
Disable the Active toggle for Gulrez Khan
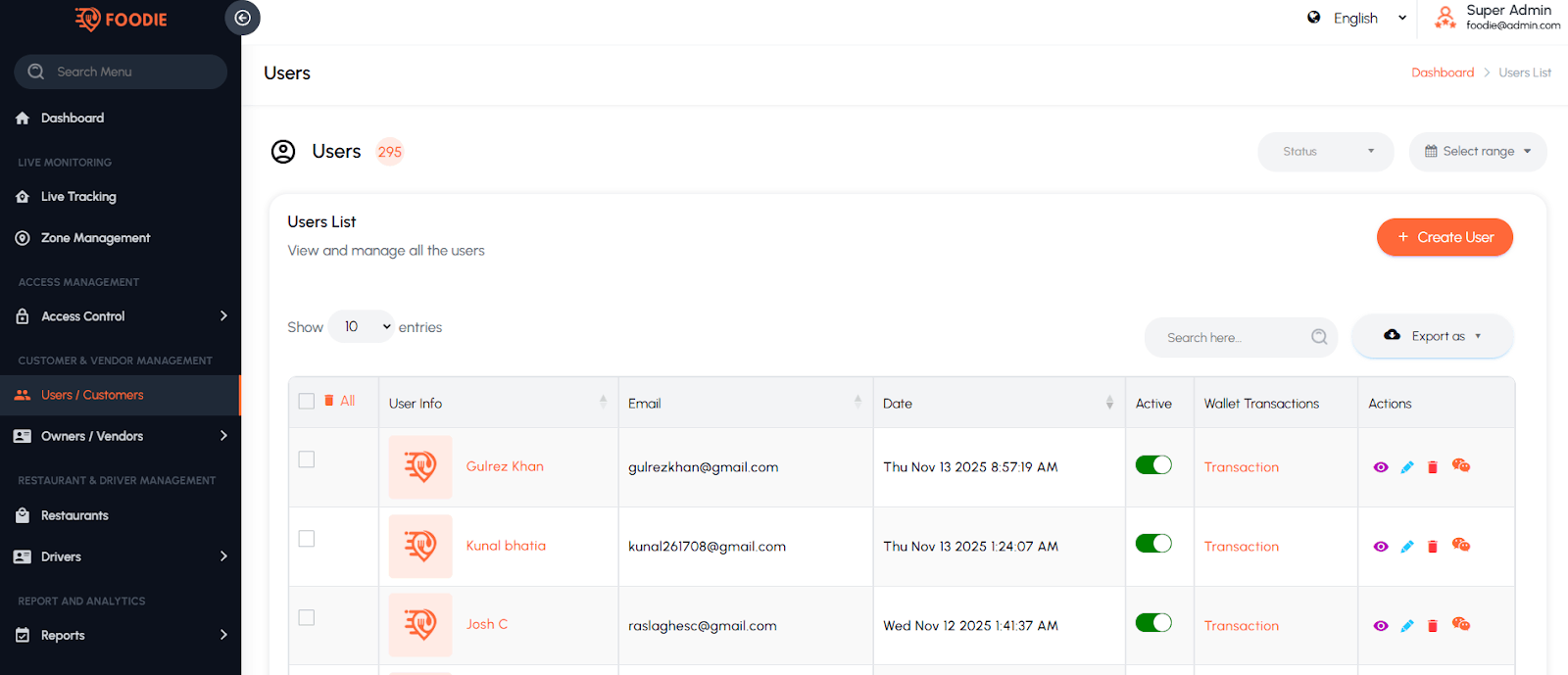coord(1153,465)
